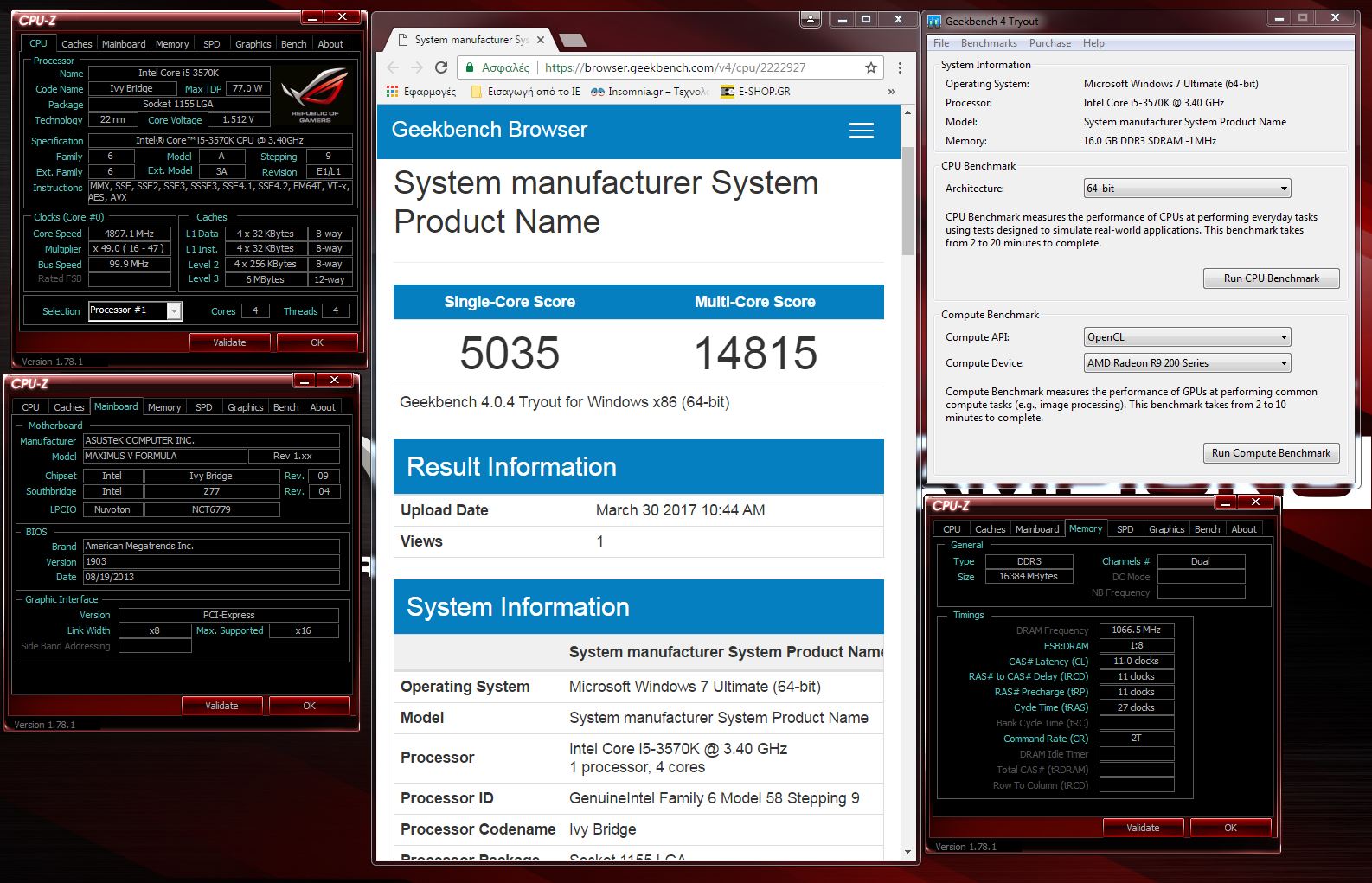
Task: Click the MAXIMUS V FORMULA model field
Action: click(x=163, y=457)
